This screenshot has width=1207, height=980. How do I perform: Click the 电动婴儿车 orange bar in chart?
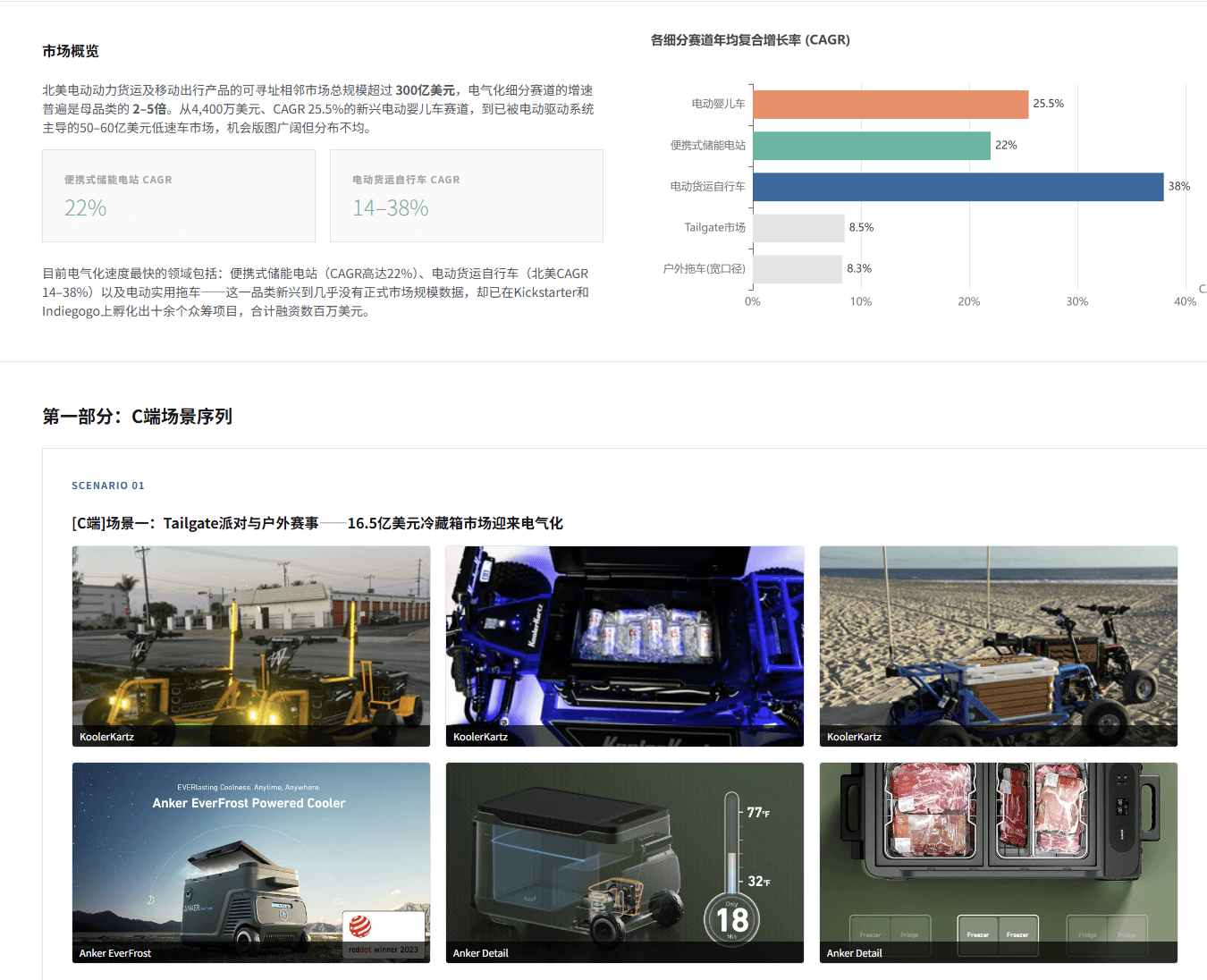pos(890,104)
